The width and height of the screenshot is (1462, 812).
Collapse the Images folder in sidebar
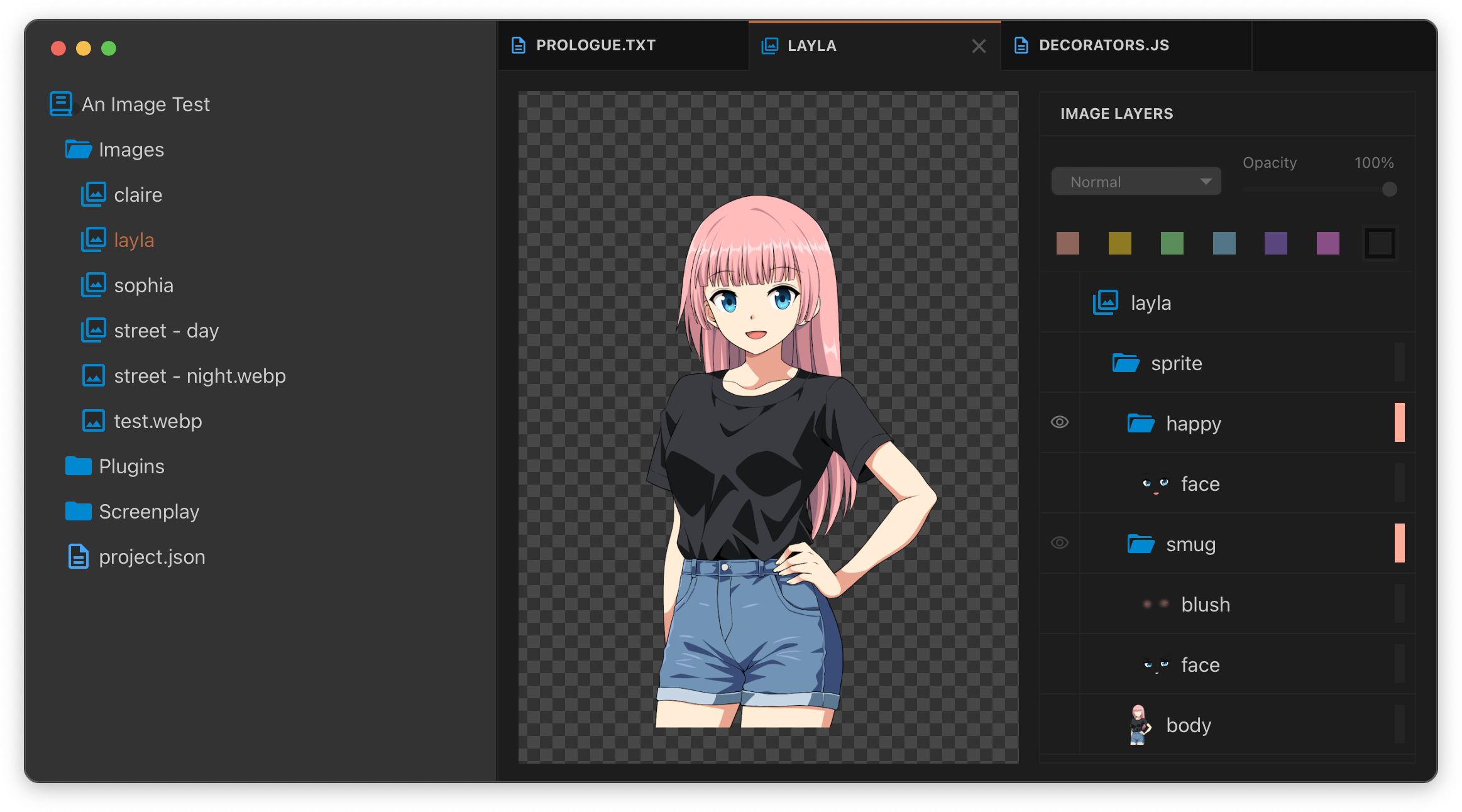click(79, 150)
